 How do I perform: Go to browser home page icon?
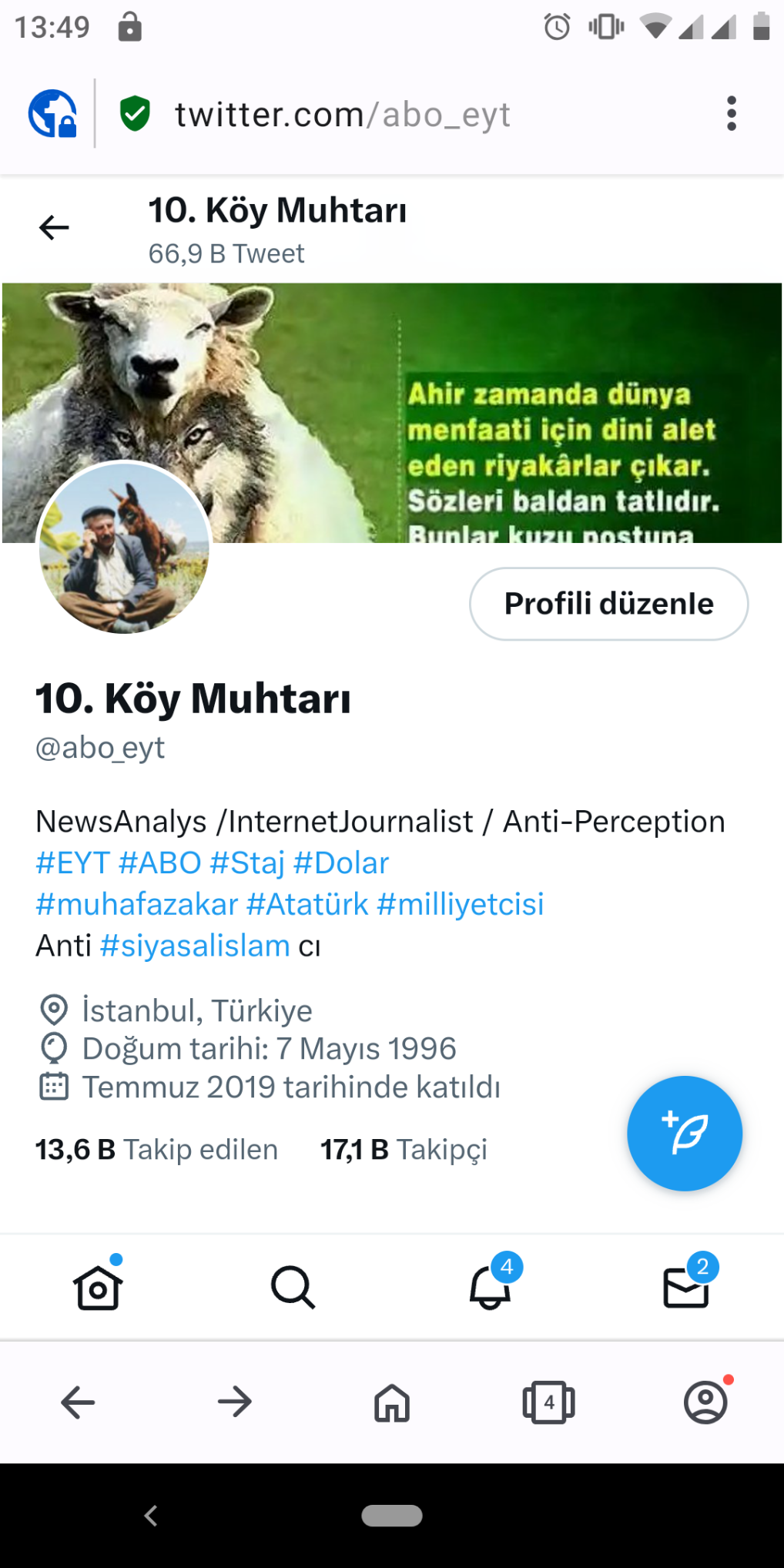[x=392, y=1402]
